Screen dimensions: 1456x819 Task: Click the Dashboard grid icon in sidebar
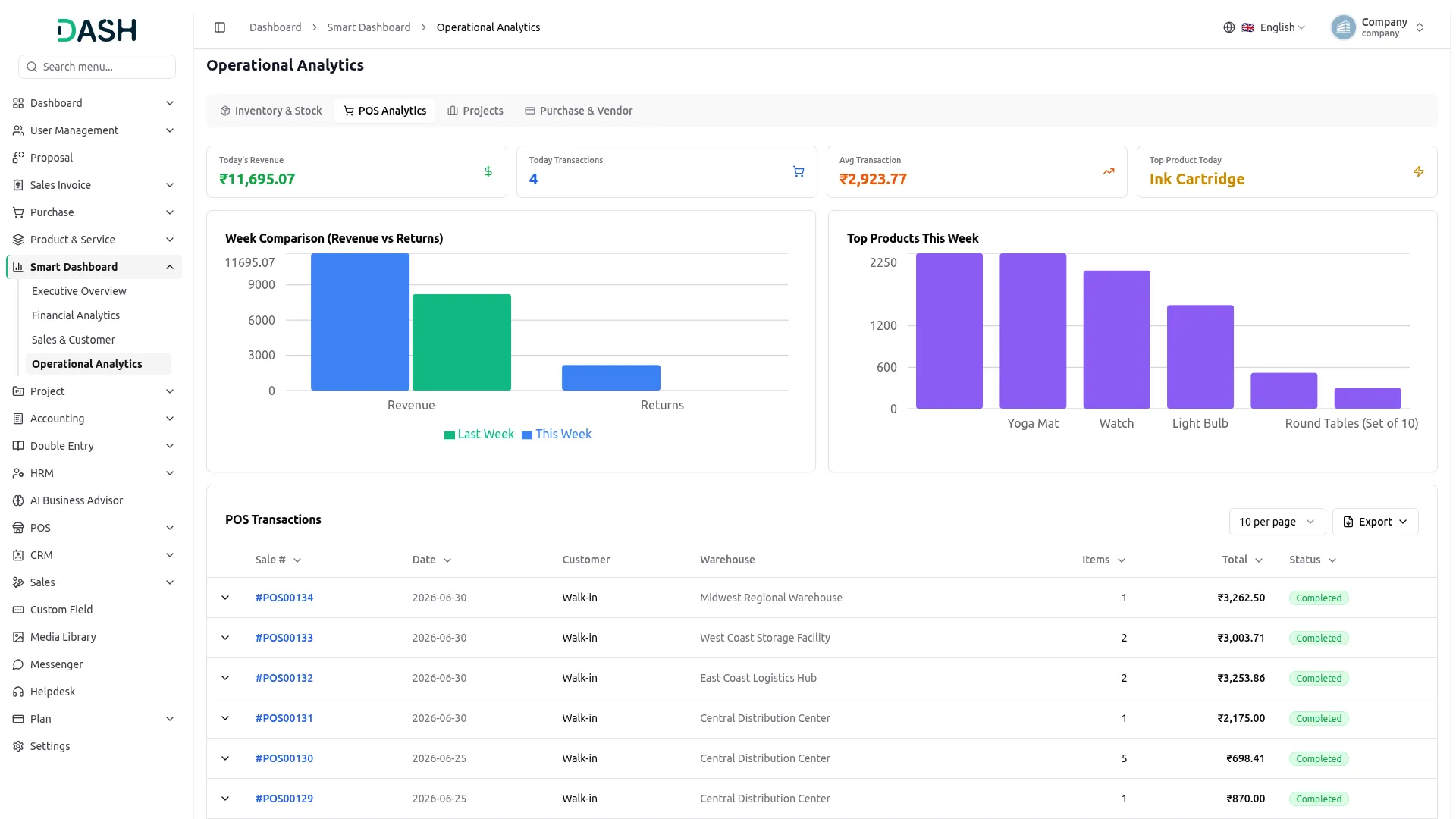pyautogui.click(x=18, y=103)
